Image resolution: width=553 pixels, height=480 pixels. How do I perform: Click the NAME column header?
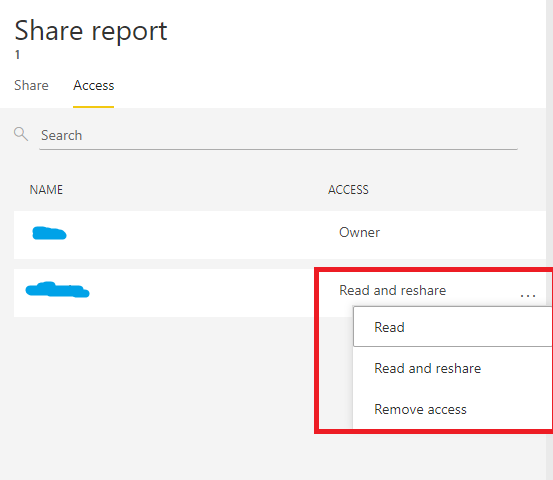[46, 190]
